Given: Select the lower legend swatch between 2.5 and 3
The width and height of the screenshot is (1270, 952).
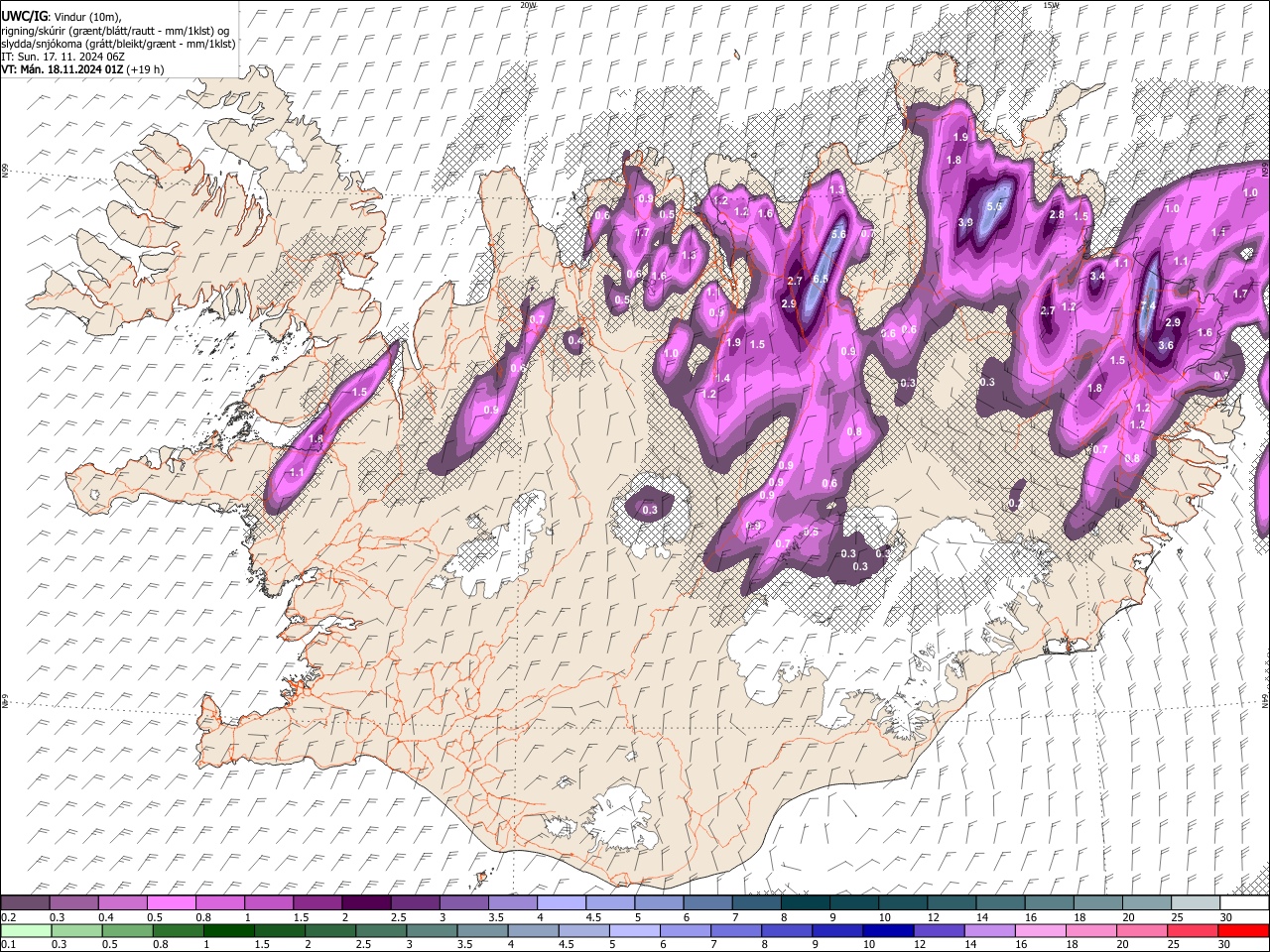Looking at the screenshot, I should (380, 930).
